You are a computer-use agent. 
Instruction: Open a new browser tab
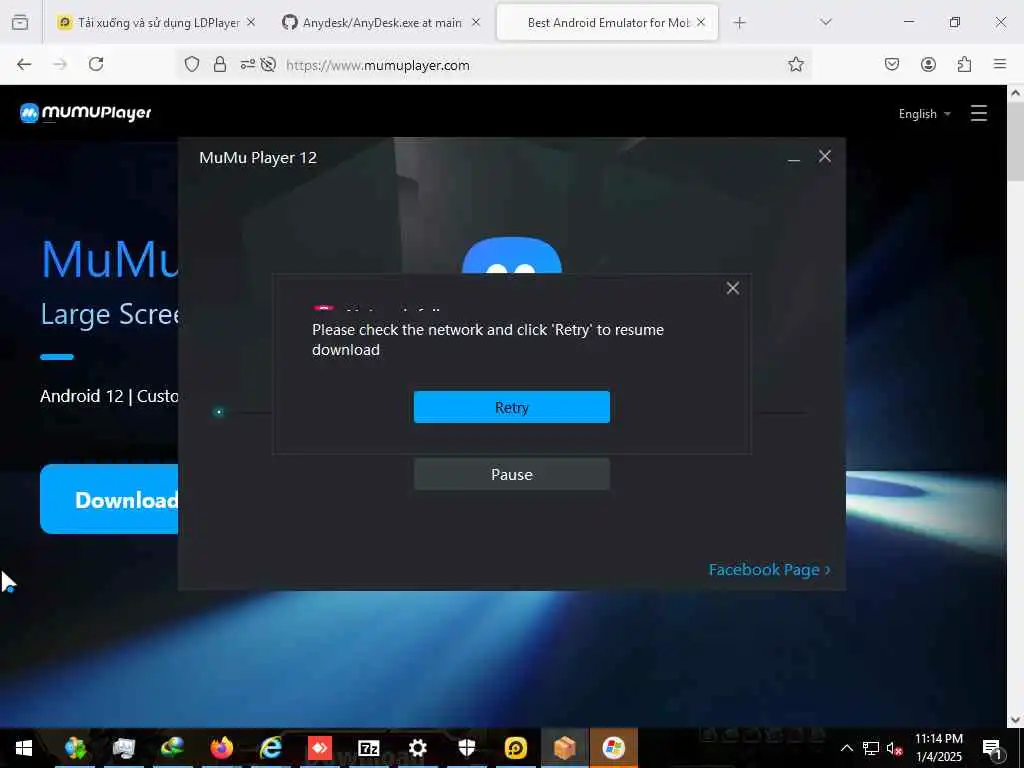739,23
